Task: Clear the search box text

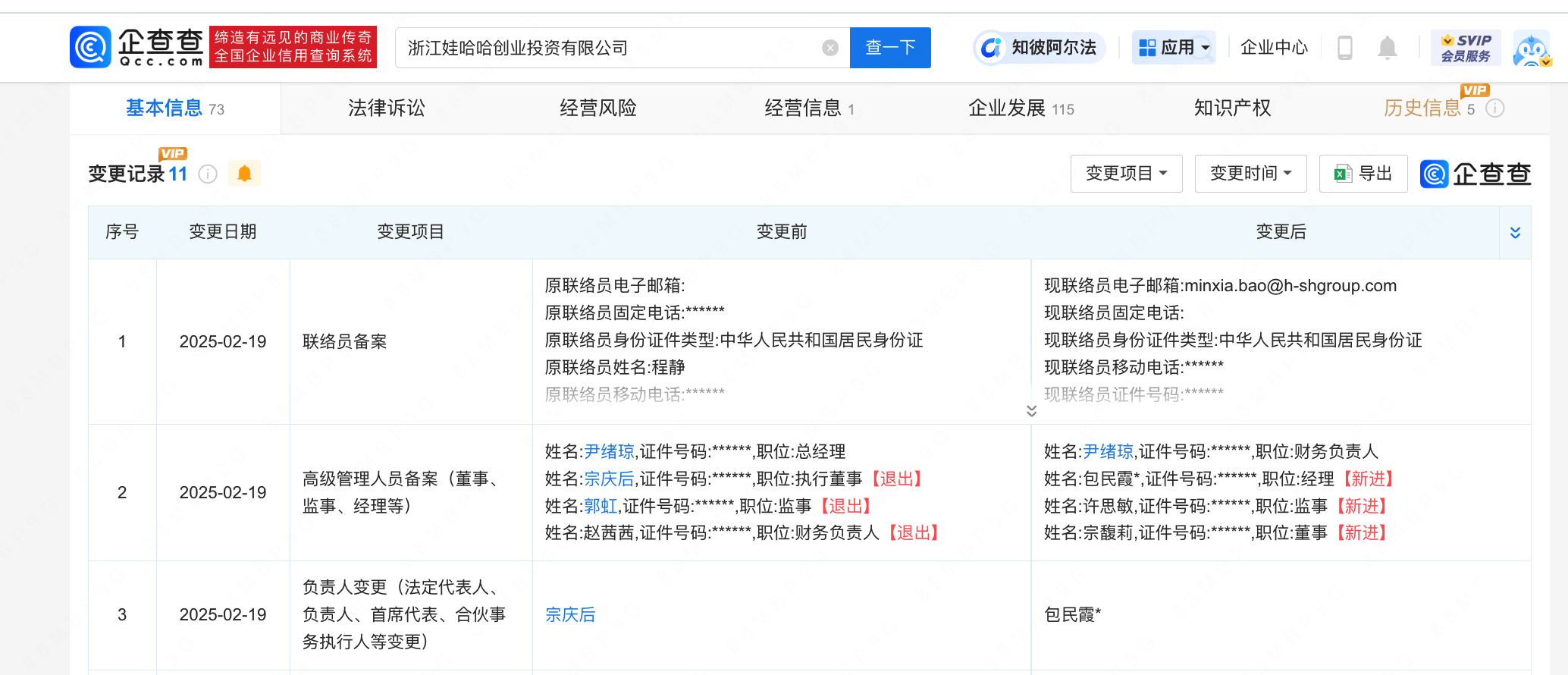Action: 830,48
